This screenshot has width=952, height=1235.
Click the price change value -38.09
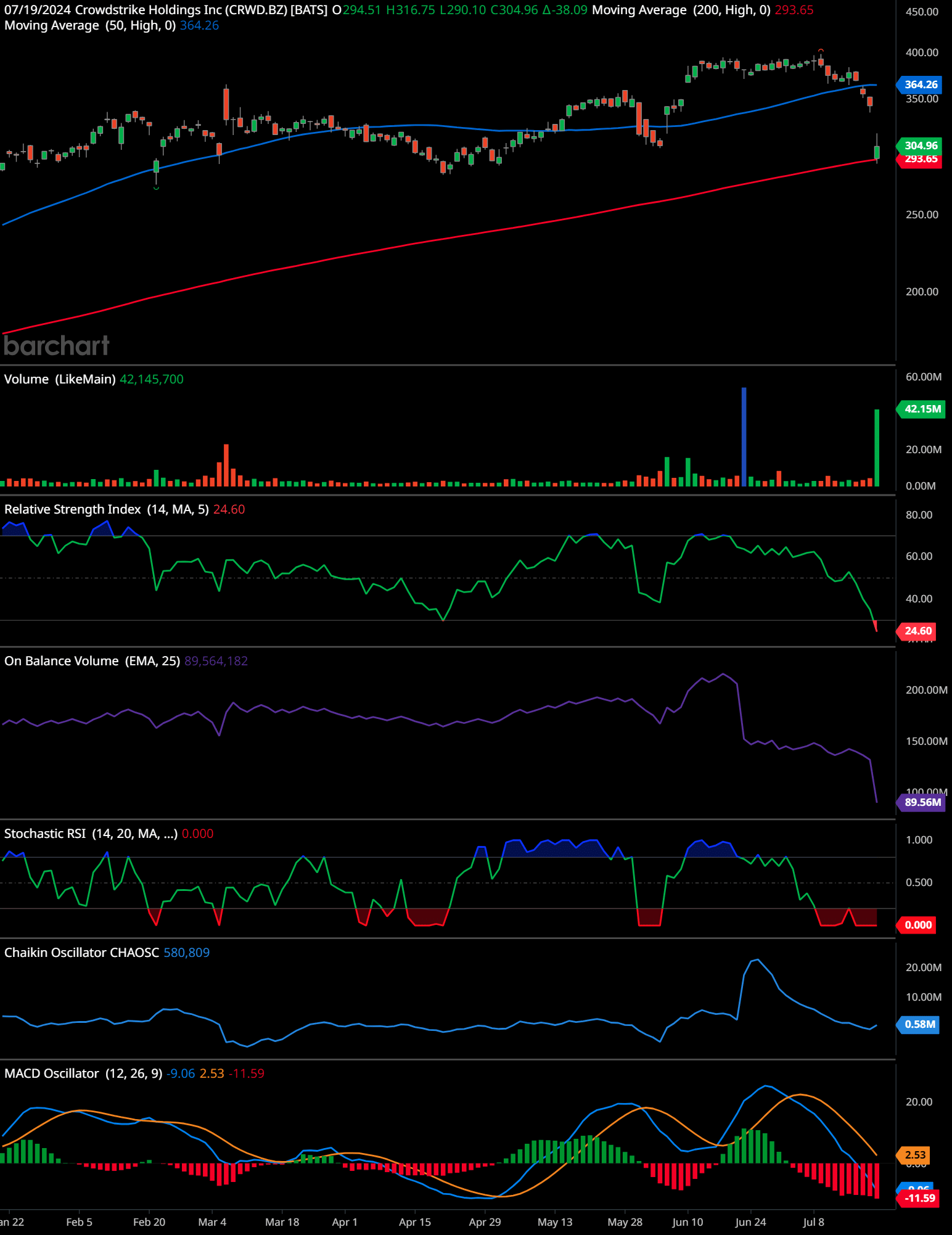coord(570,10)
